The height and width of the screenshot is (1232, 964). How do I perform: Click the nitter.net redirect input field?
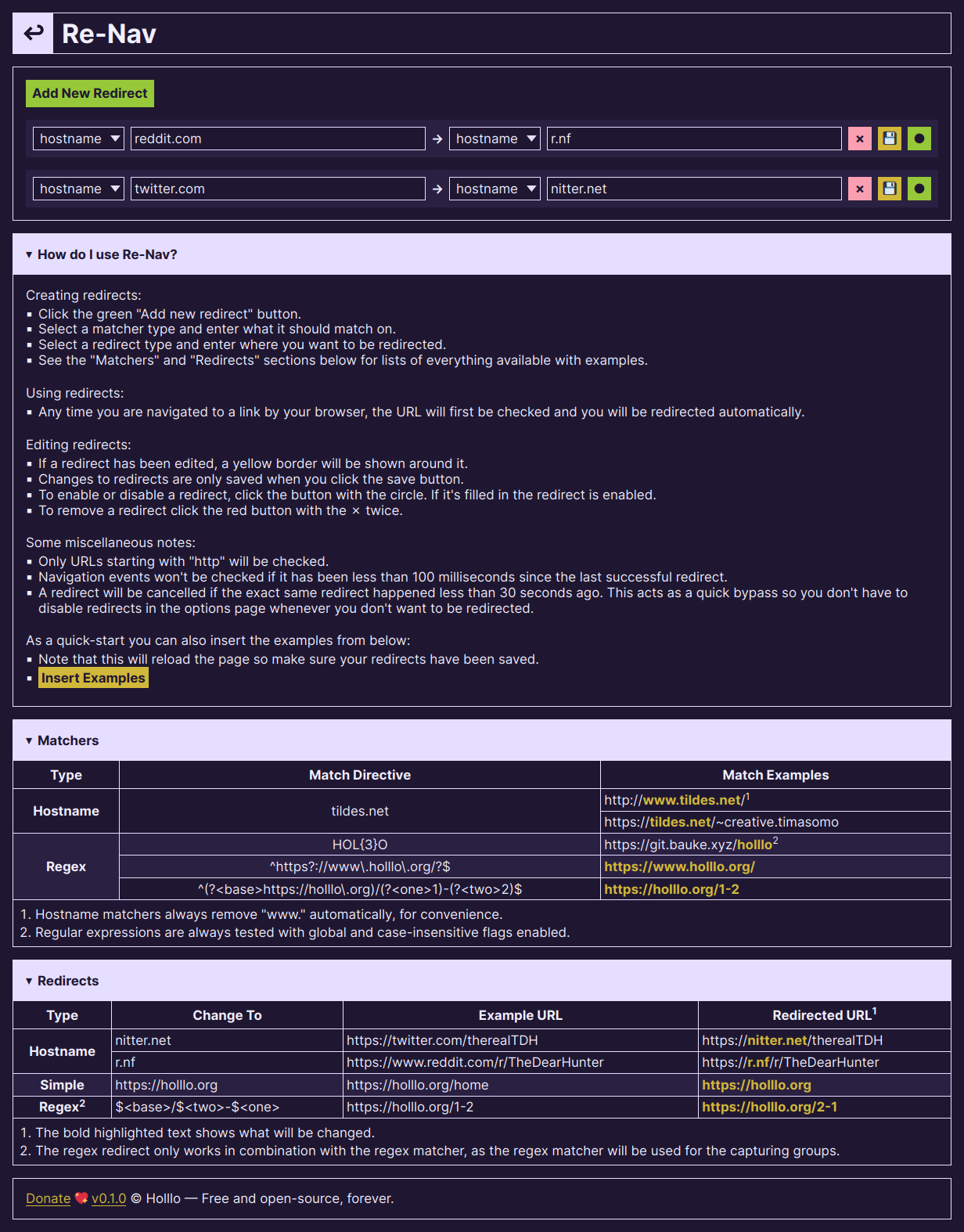coord(694,189)
